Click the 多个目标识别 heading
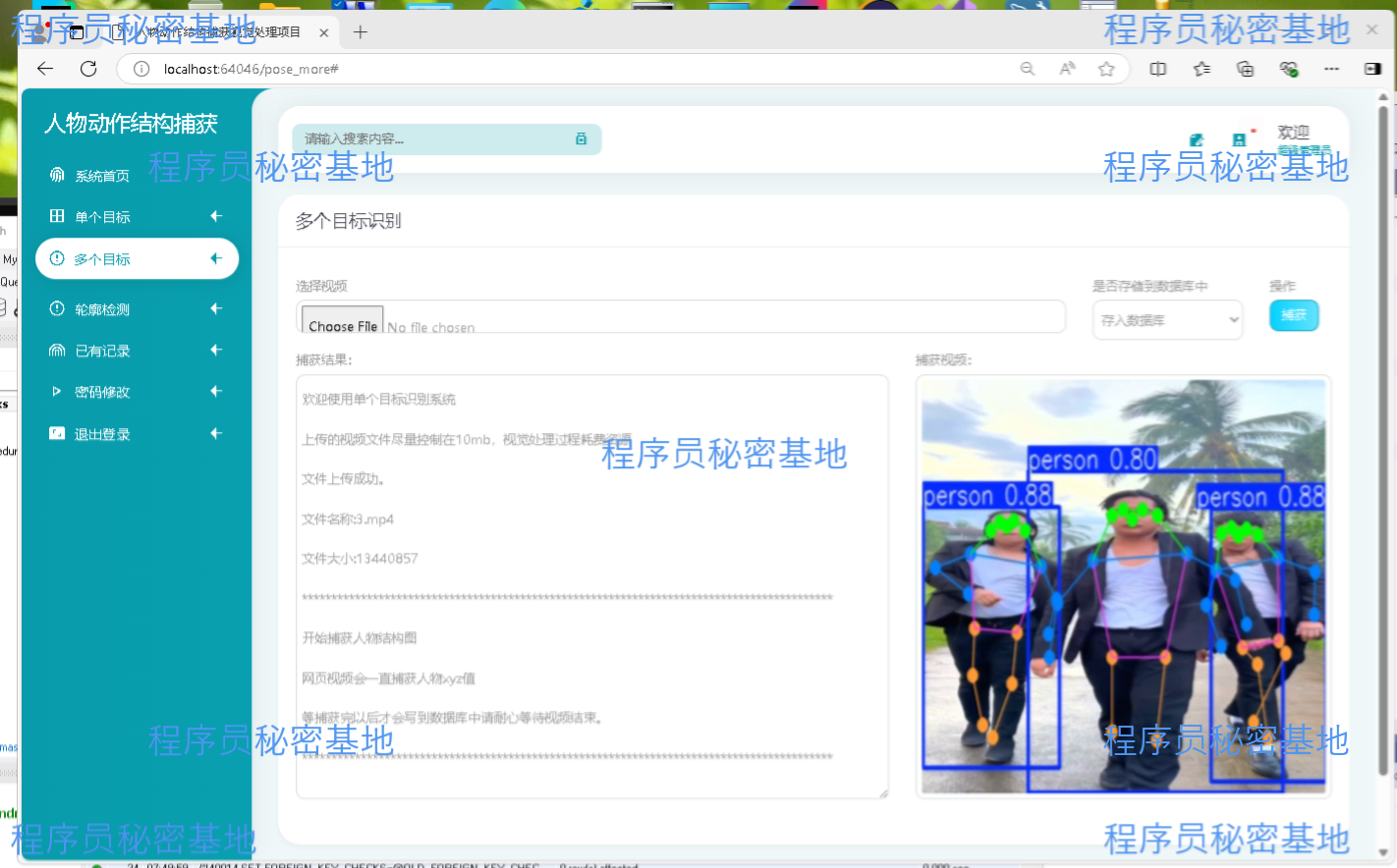 click(349, 221)
